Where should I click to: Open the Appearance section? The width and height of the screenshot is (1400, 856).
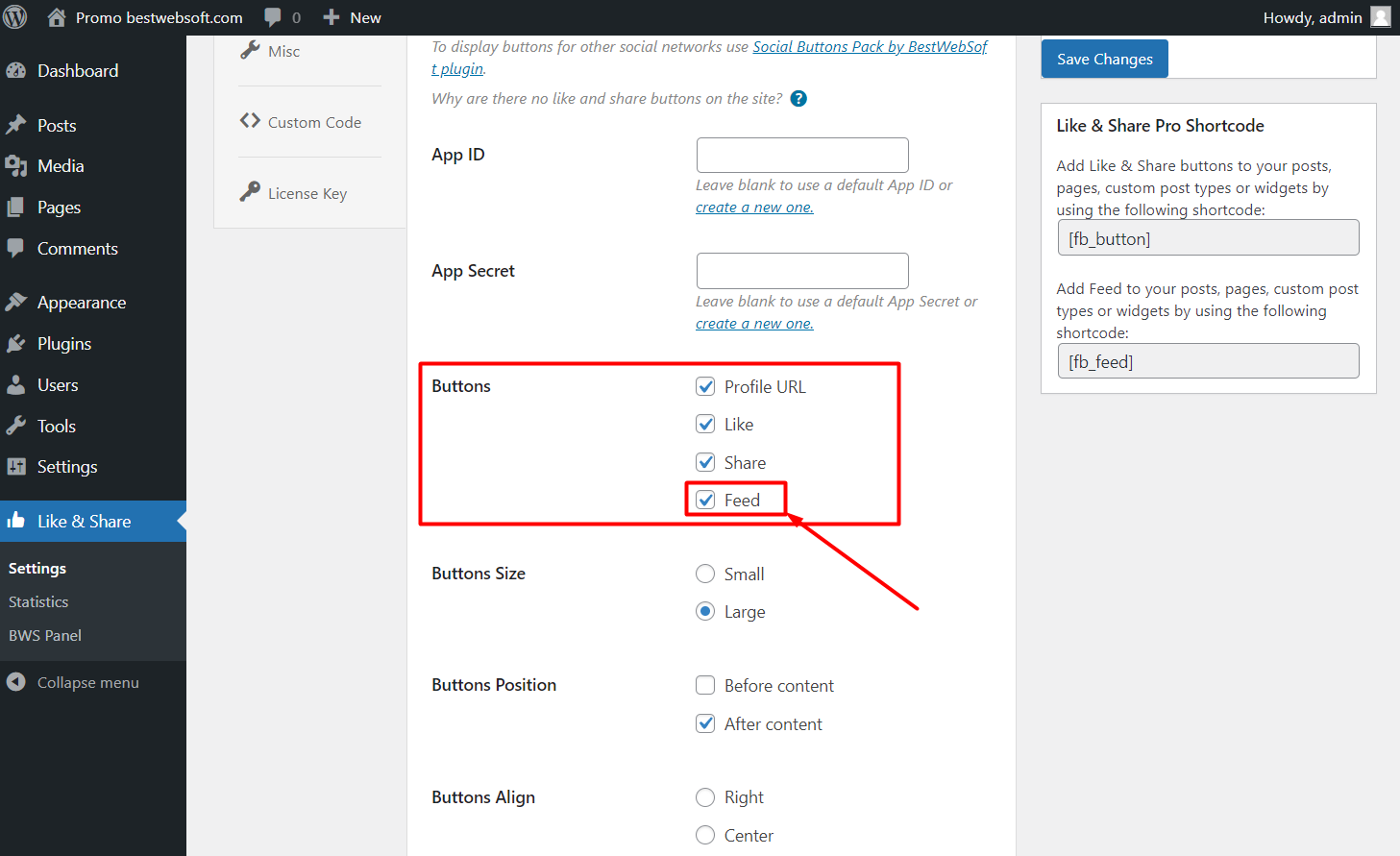pos(81,302)
